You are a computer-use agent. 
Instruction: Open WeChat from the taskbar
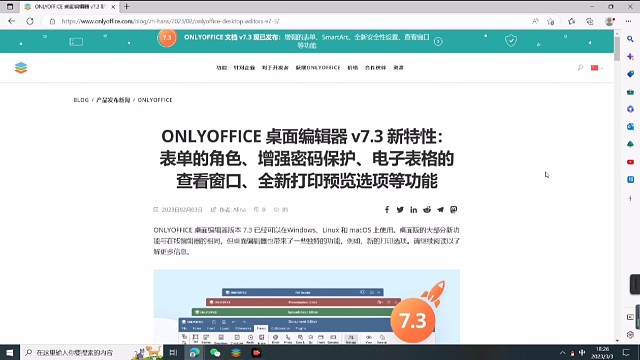click(215, 352)
